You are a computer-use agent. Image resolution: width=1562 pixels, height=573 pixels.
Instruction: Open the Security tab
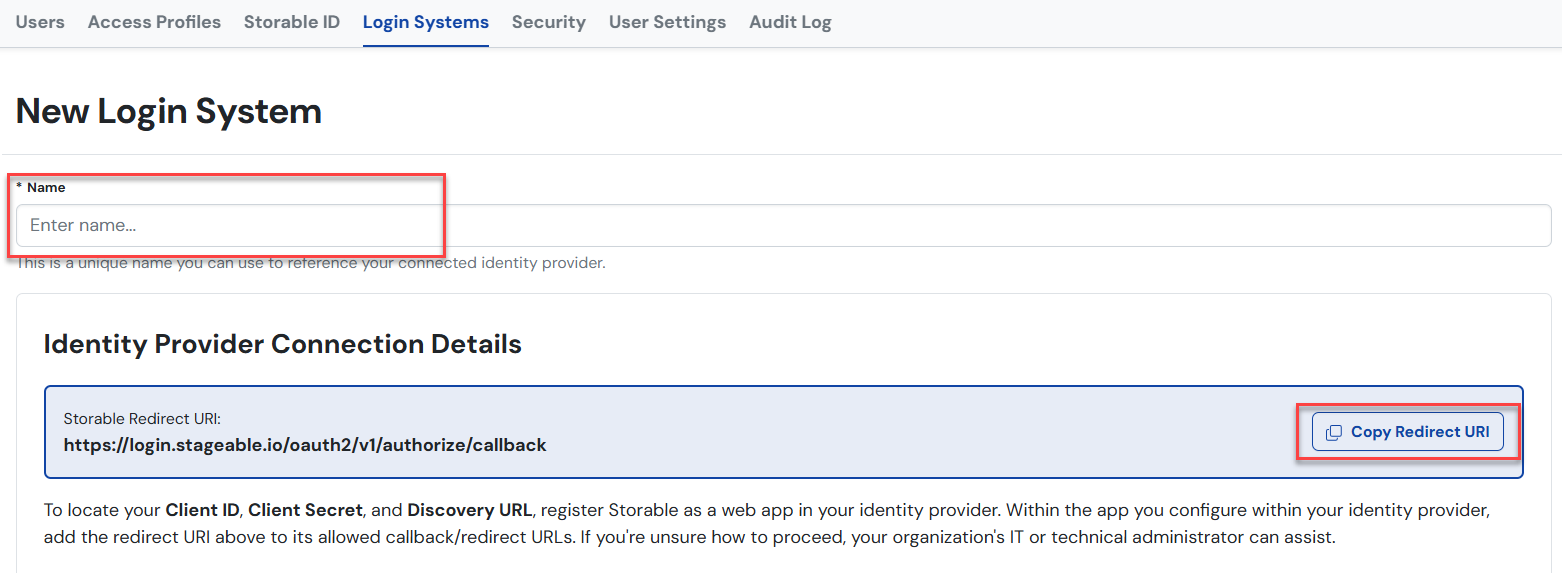(548, 22)
